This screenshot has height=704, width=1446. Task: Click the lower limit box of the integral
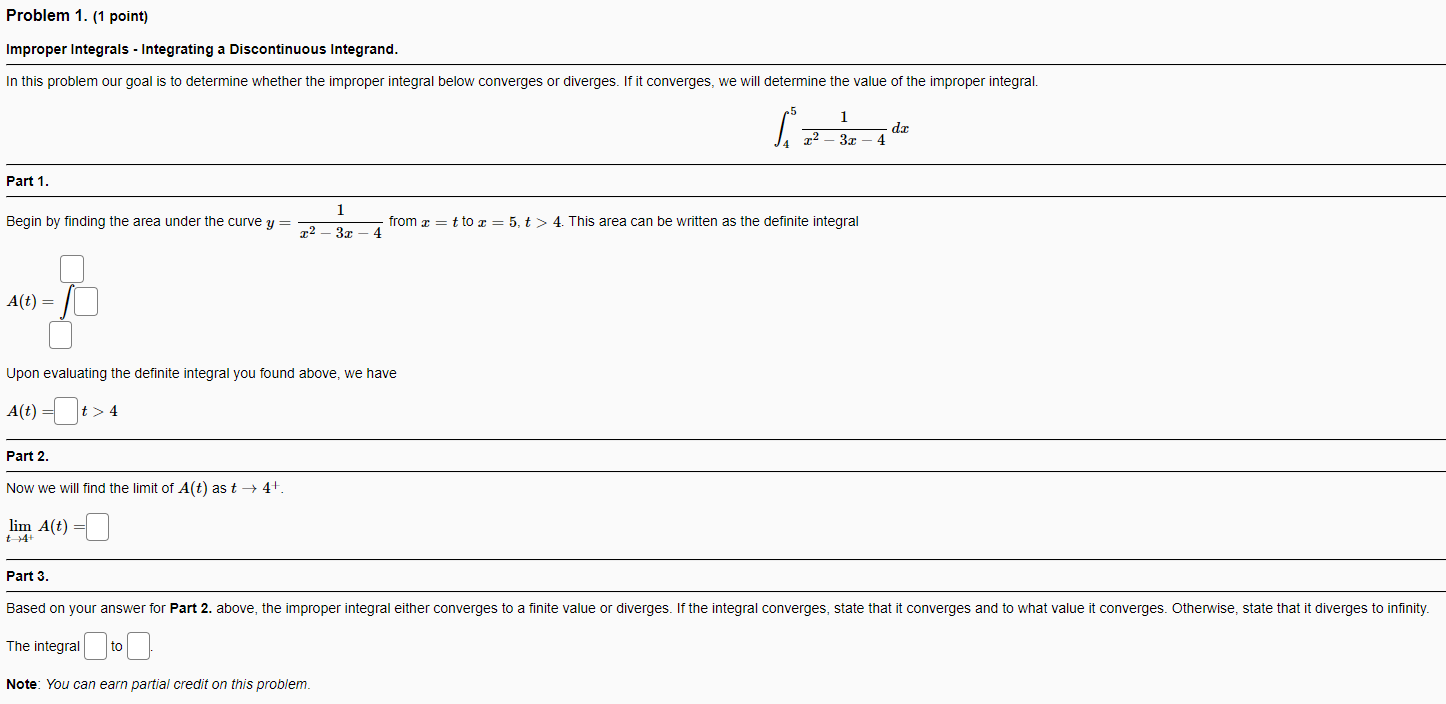coord(60,335)
